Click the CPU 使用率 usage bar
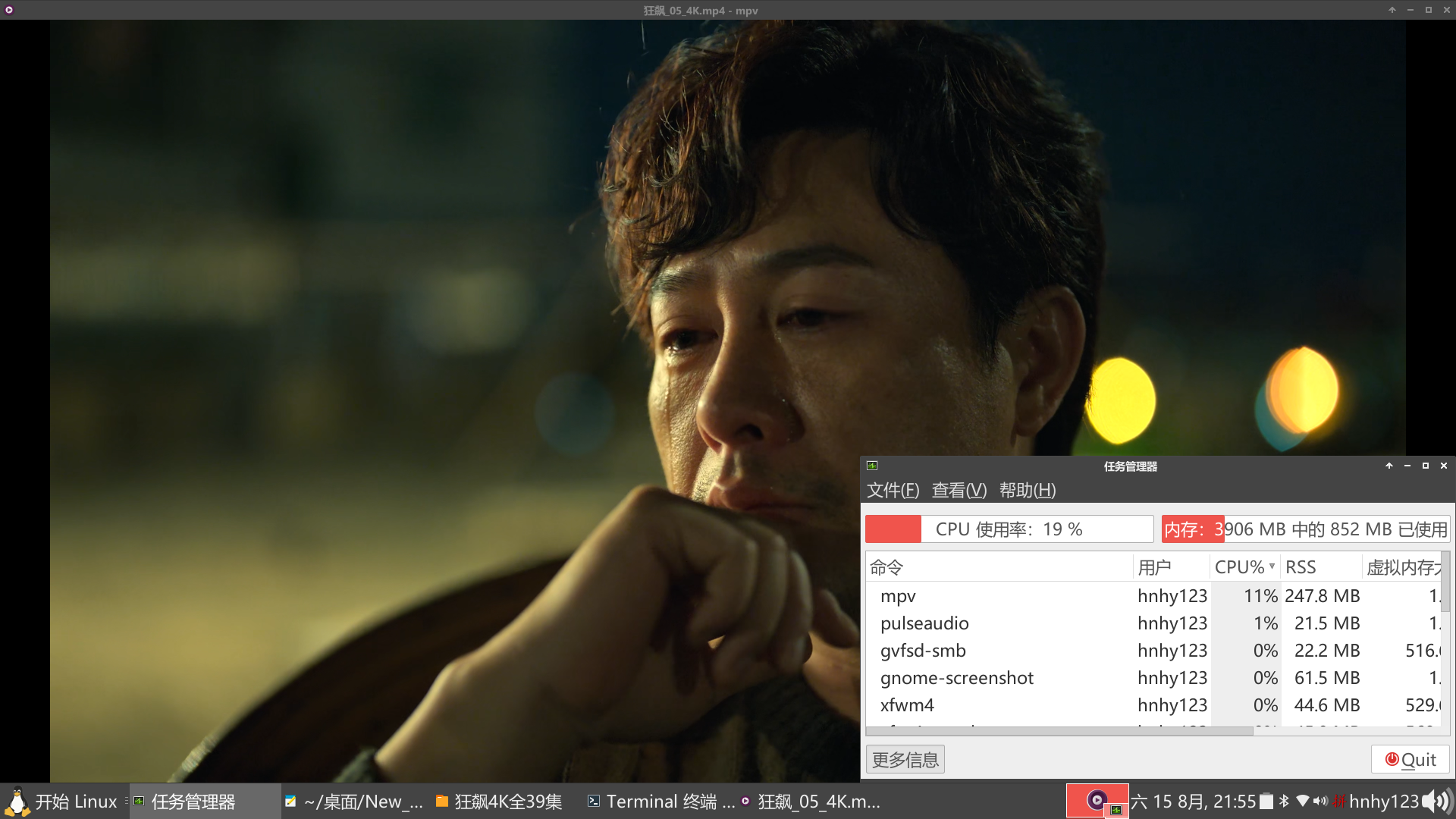This screenshot has height=819, width=1456. pos(1009,529)
